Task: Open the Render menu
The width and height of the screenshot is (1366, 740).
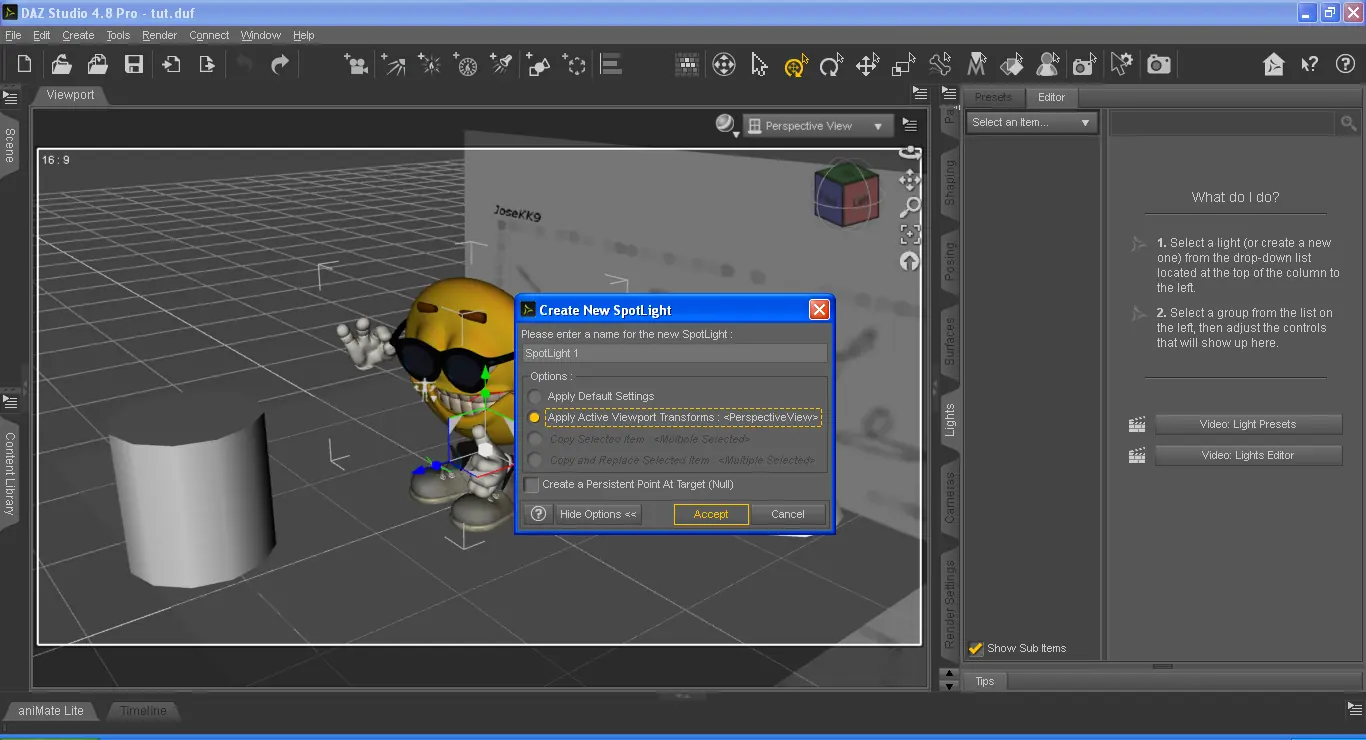Action: pos(159,35)
